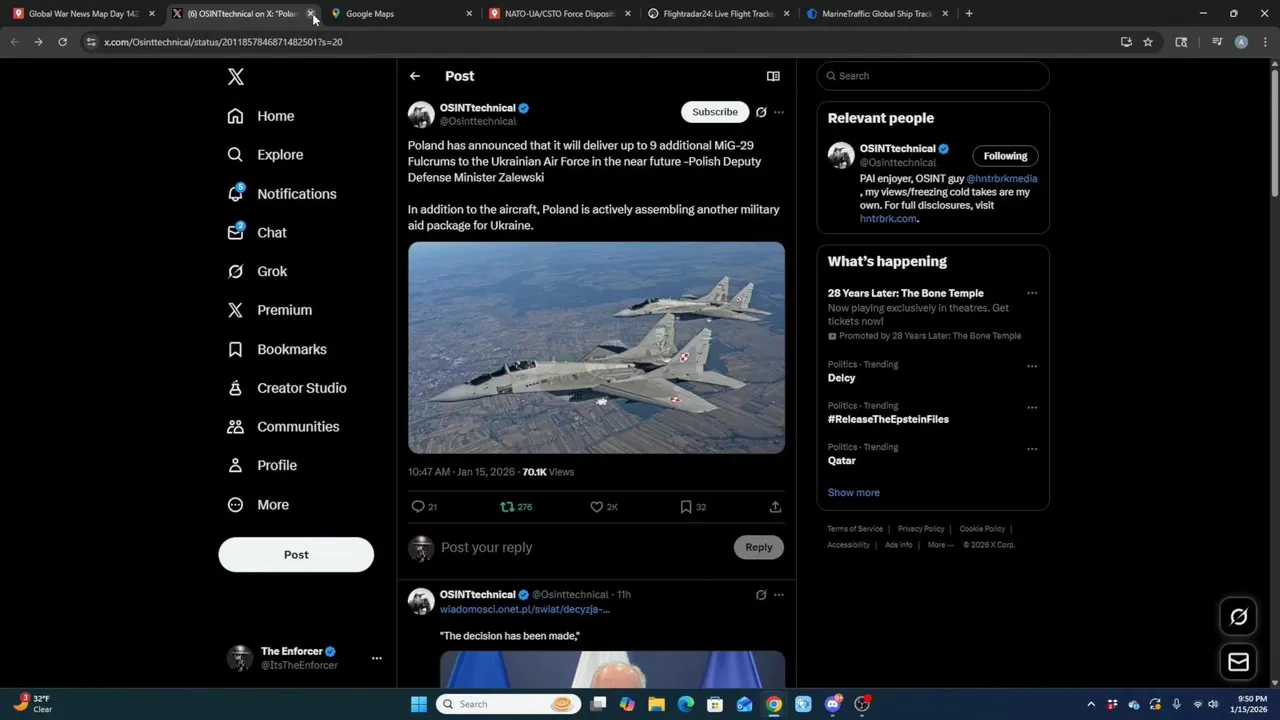Open the Delcy trending topic
1280x720 pixels.
pyautogui.click(x=842, y=378)
